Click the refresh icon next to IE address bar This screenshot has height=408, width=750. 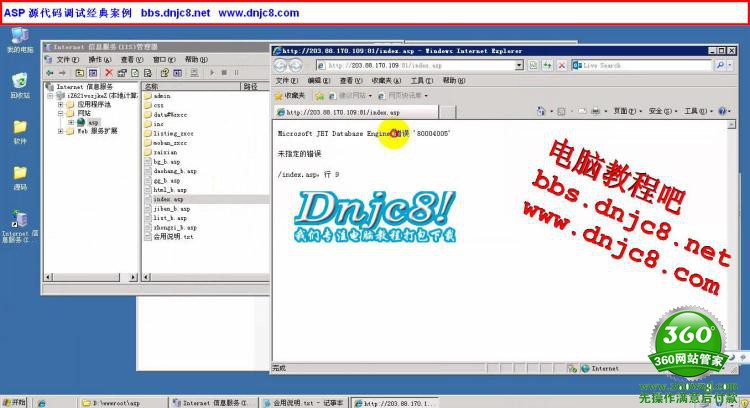click(547, 66)
